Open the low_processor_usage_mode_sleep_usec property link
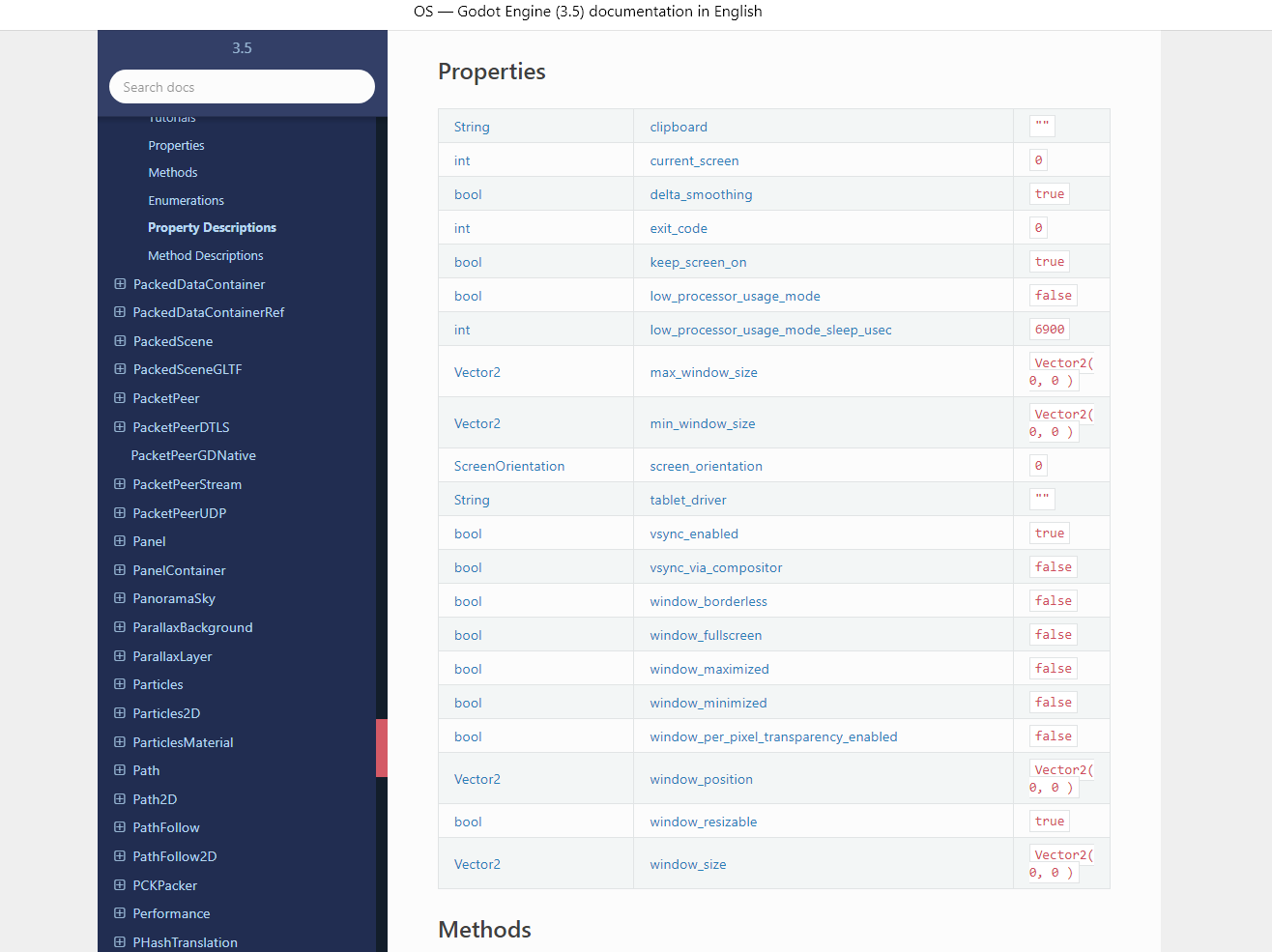 pyautogui.click(x=770, y=330)
